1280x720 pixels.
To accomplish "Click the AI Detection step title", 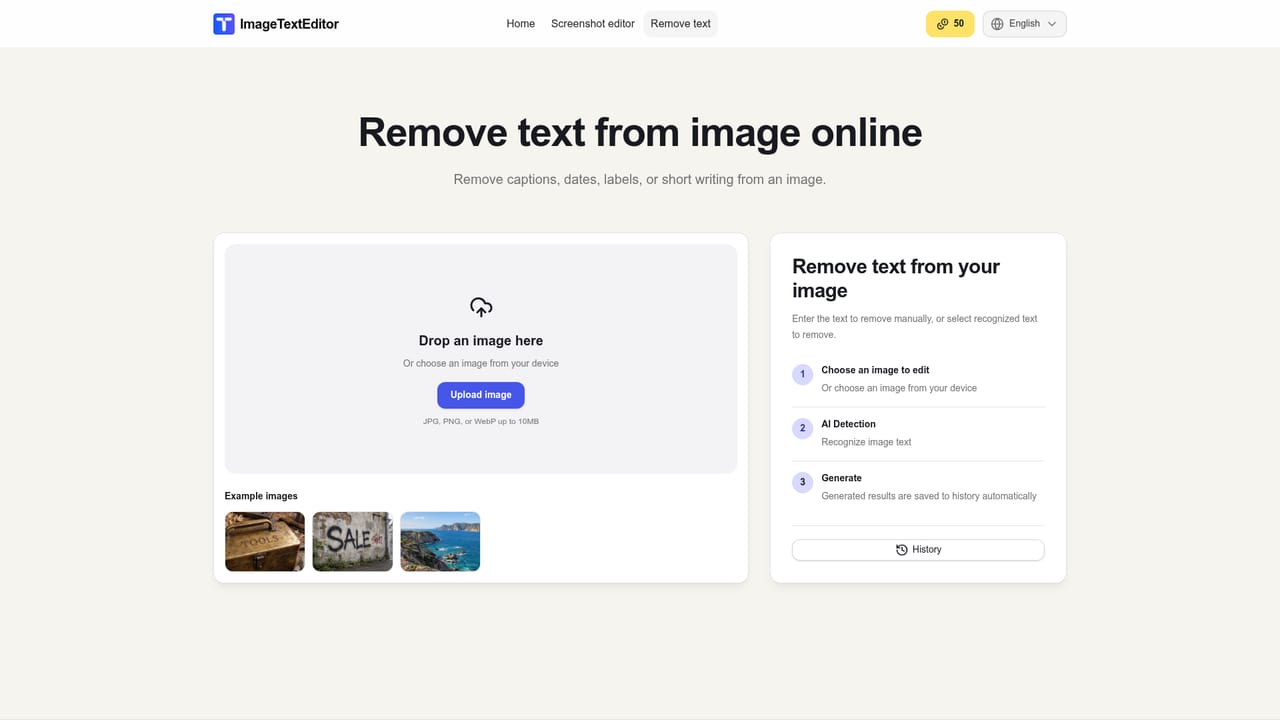I will point(848,424).
